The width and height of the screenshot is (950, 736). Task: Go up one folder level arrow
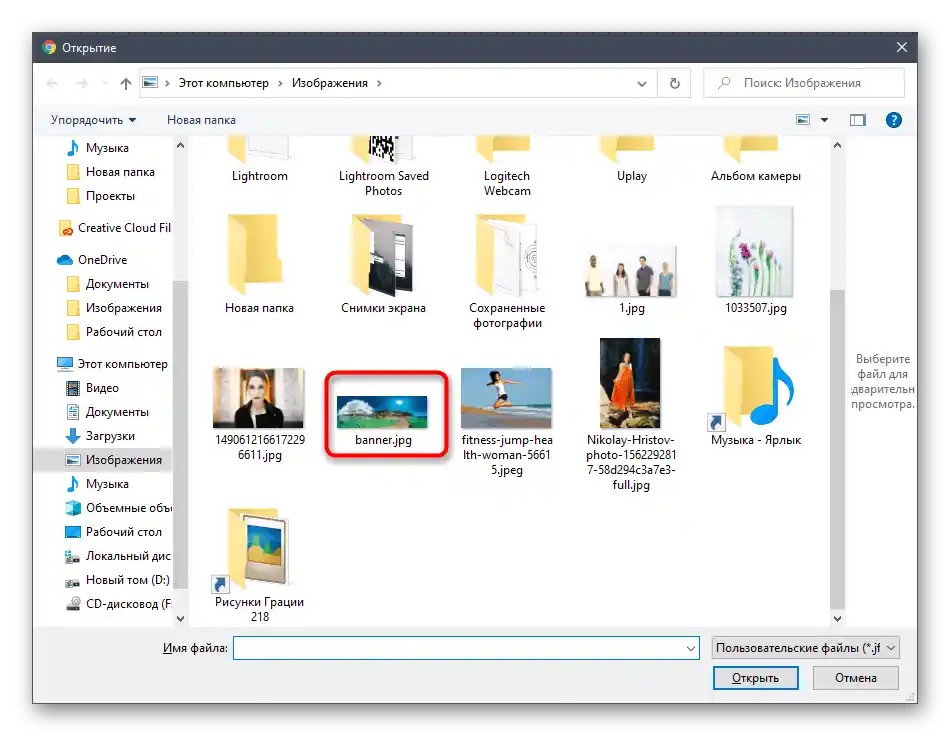tap(125, 83)
